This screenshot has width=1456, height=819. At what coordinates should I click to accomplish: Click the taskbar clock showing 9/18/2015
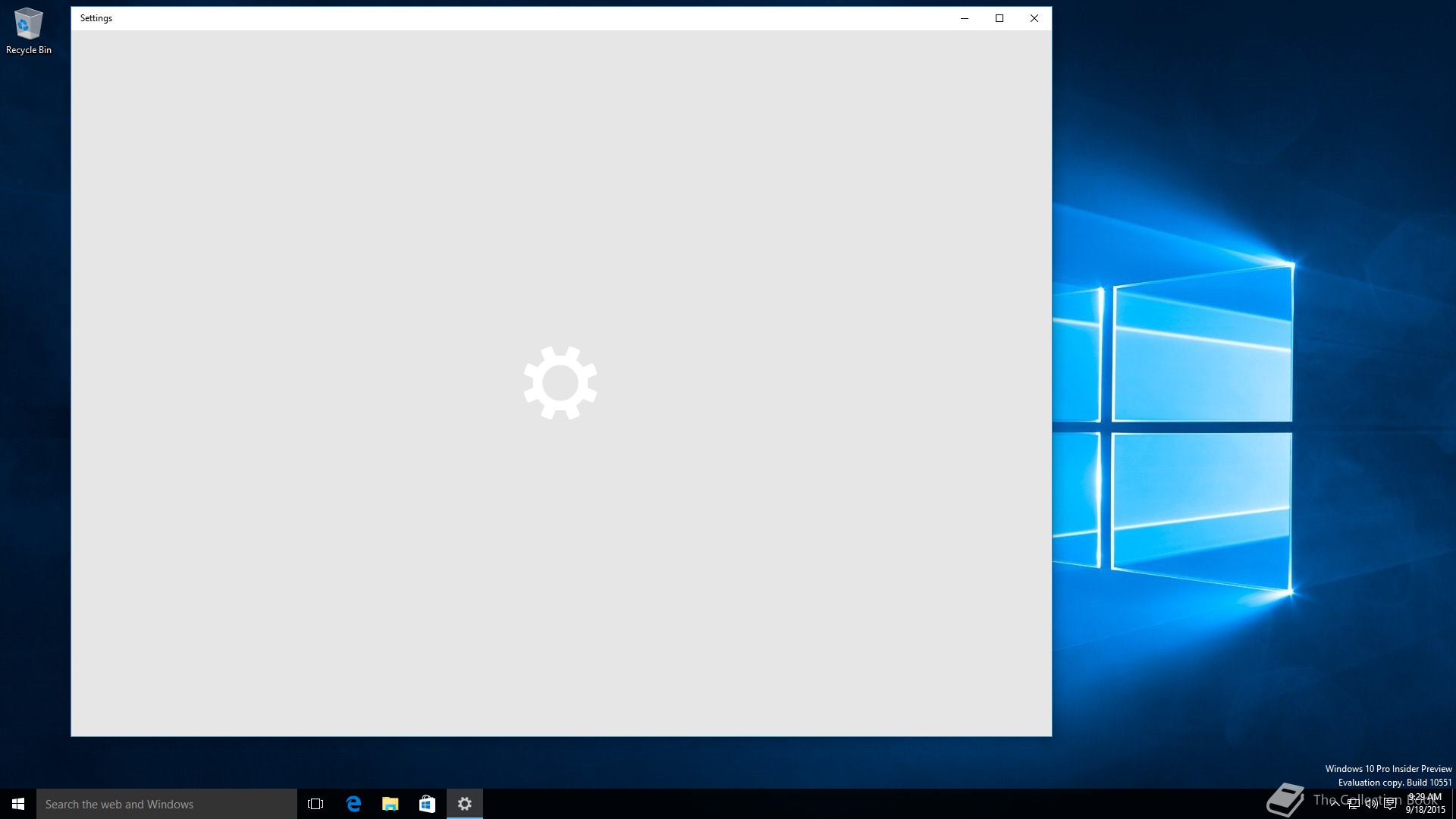(x=1425, y=804)
